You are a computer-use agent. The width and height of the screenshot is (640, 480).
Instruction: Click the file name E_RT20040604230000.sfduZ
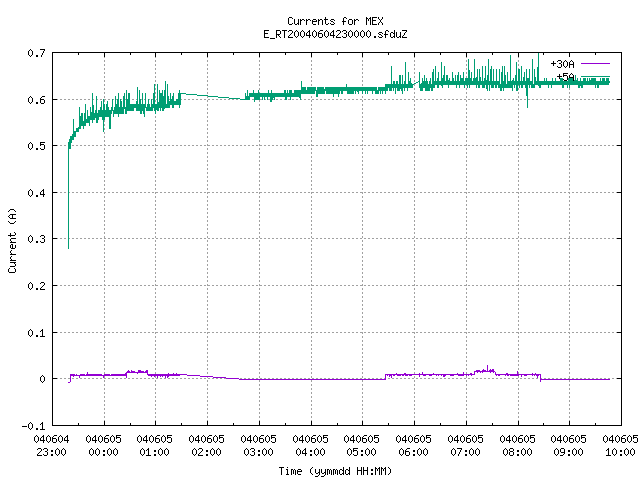coord(335,34)
